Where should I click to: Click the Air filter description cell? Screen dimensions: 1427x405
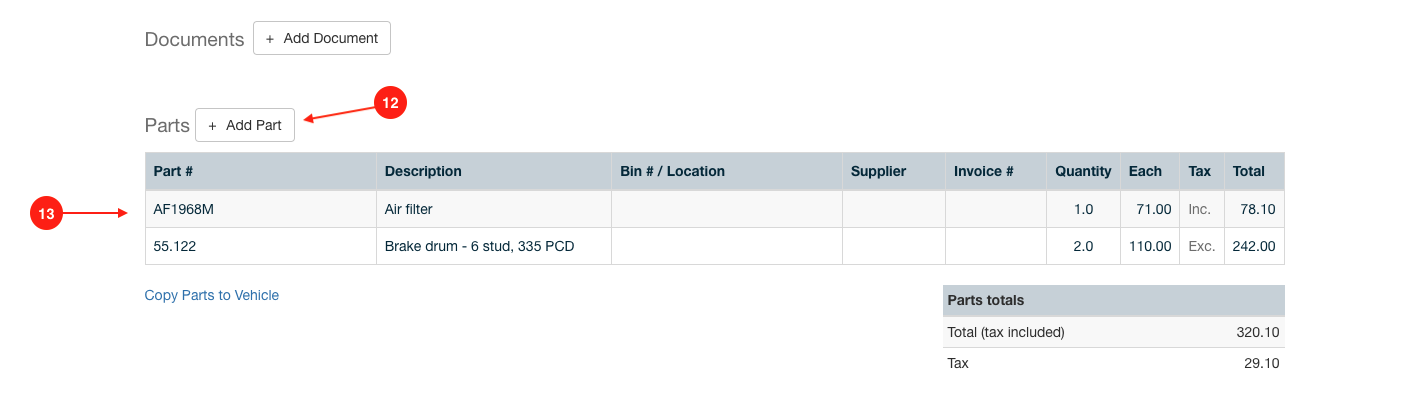[x=494, y=209]
